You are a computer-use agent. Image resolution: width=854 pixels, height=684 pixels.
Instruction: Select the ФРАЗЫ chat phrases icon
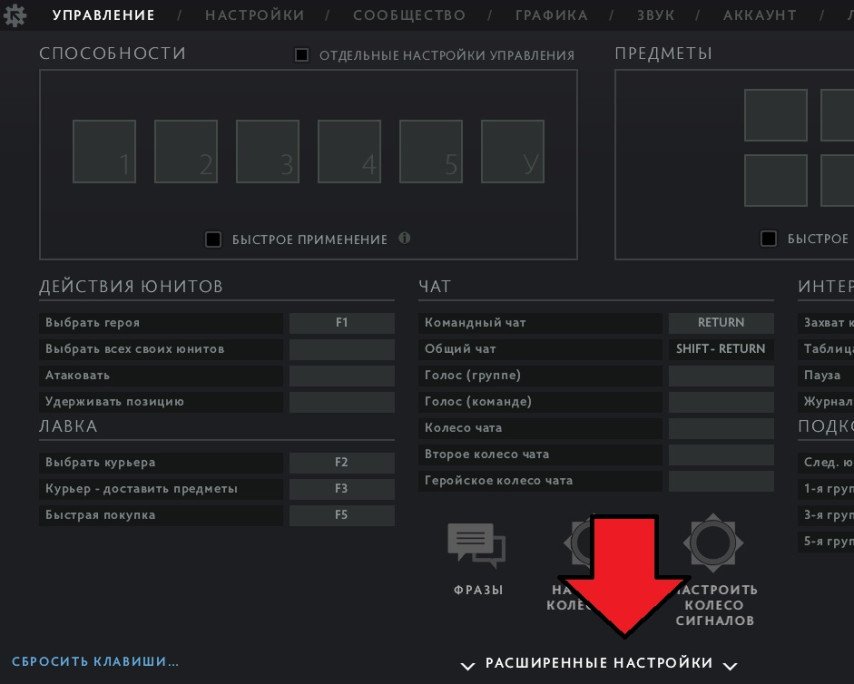(x=477, y=543)
